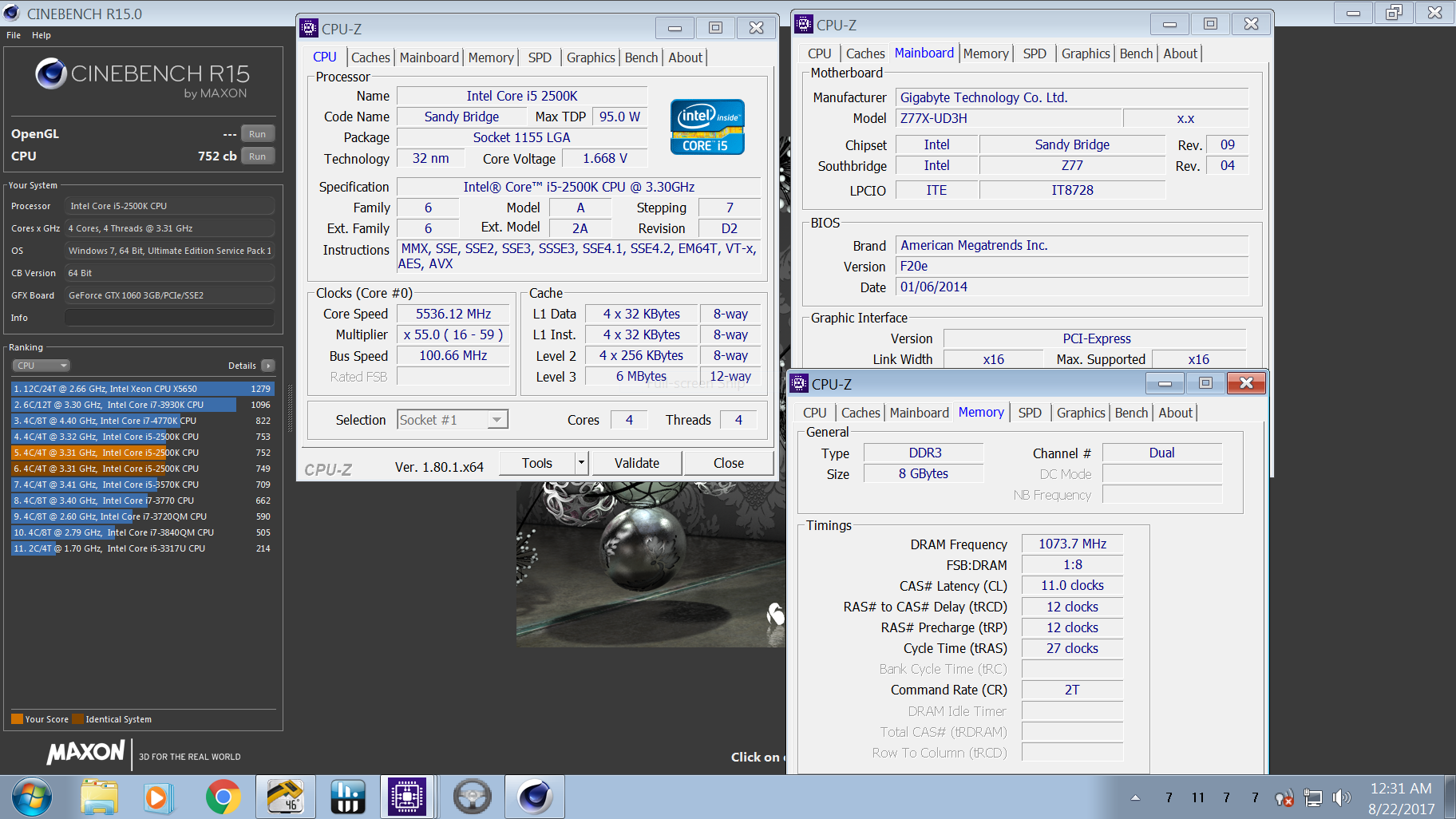
Task: Open Google Chrome from taskbar
Action: [x=223, y=797]
